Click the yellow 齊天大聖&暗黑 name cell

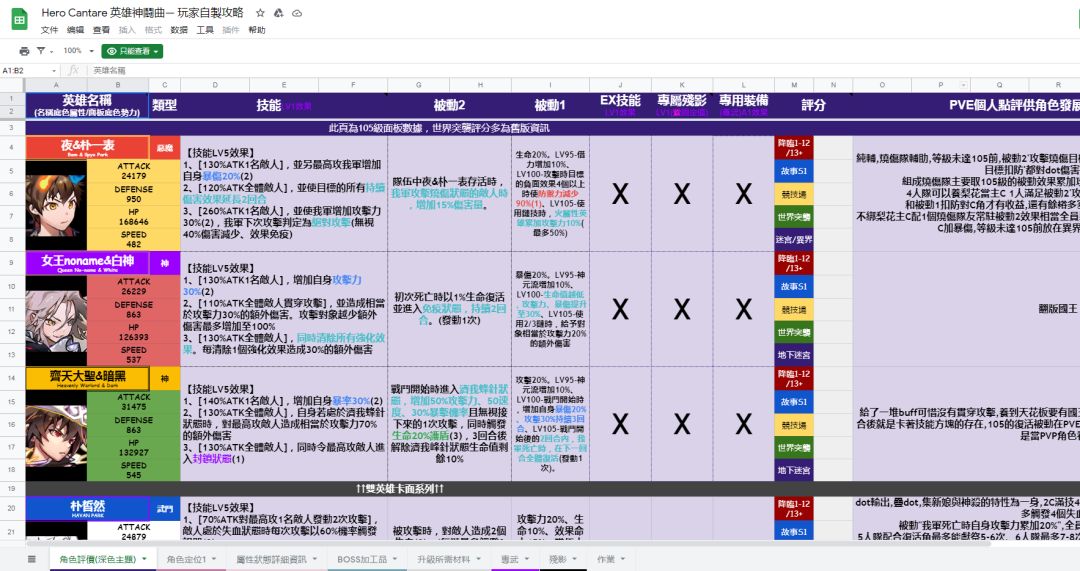(x=87, y=378)
